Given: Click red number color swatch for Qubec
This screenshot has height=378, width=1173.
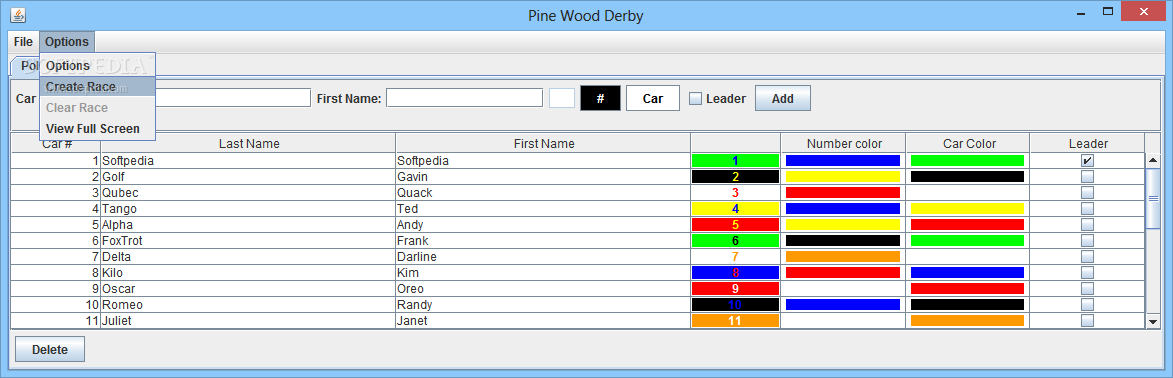Looking at the screenshot, I should click(842, 192).
